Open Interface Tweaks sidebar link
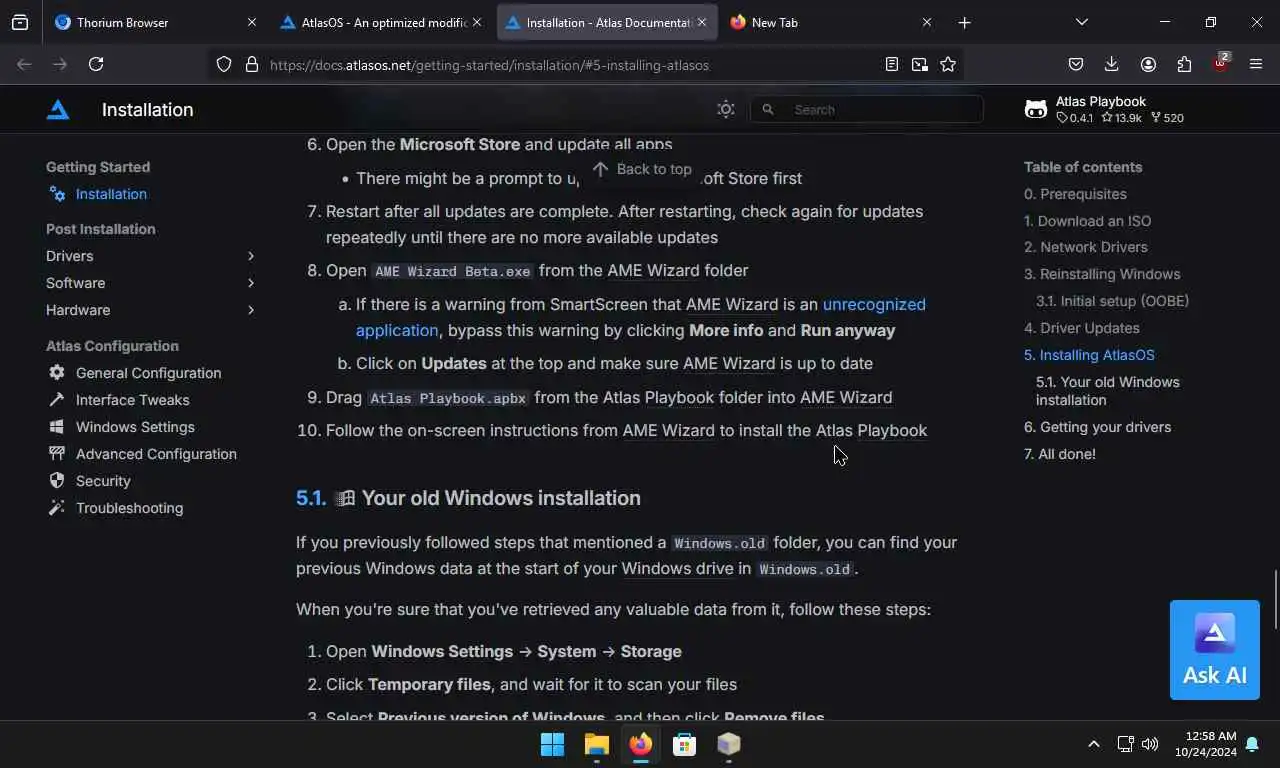The height and width of the screenshot is (768, 1280). point(132,400)
